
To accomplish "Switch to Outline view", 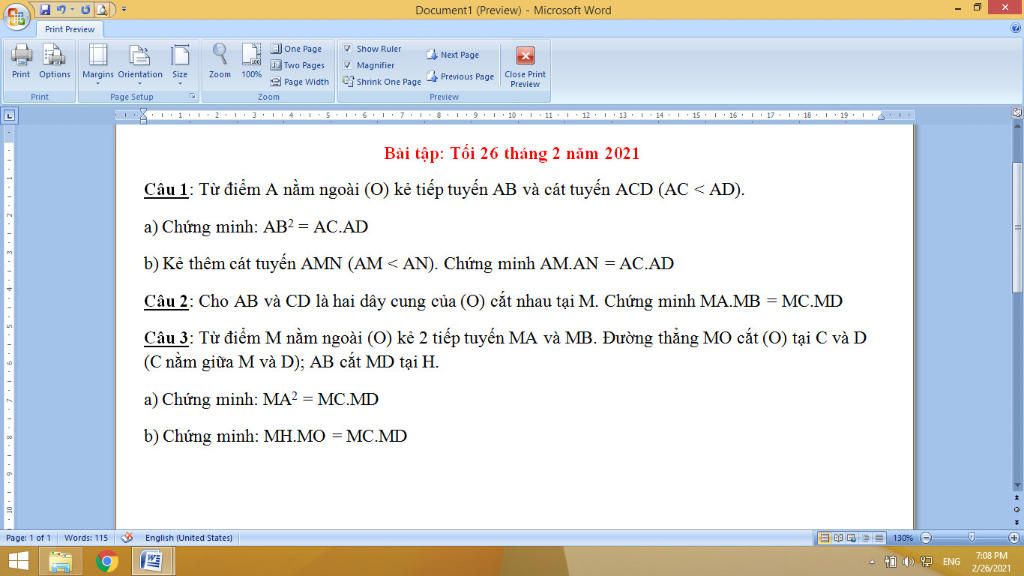I will [865, 537].
